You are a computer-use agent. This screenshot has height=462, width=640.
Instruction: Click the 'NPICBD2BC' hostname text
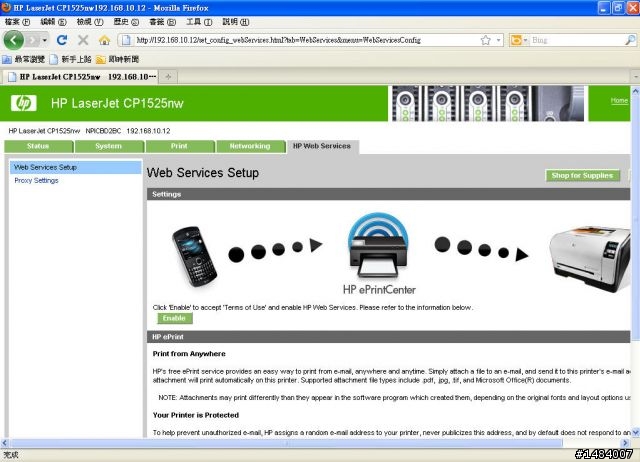click(x=103, y=131)
